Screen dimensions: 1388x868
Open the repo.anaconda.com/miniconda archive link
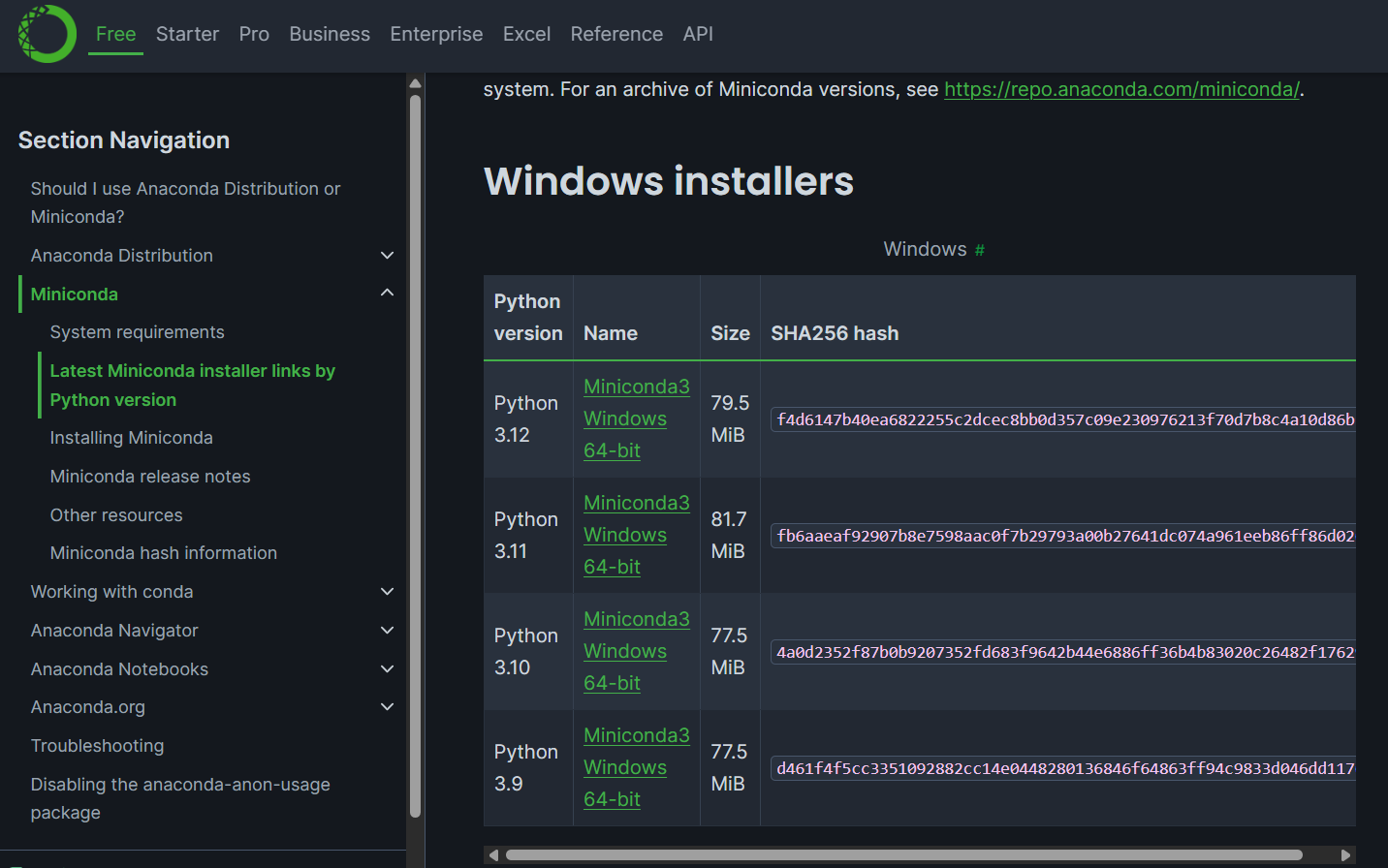coord(1121,89)
